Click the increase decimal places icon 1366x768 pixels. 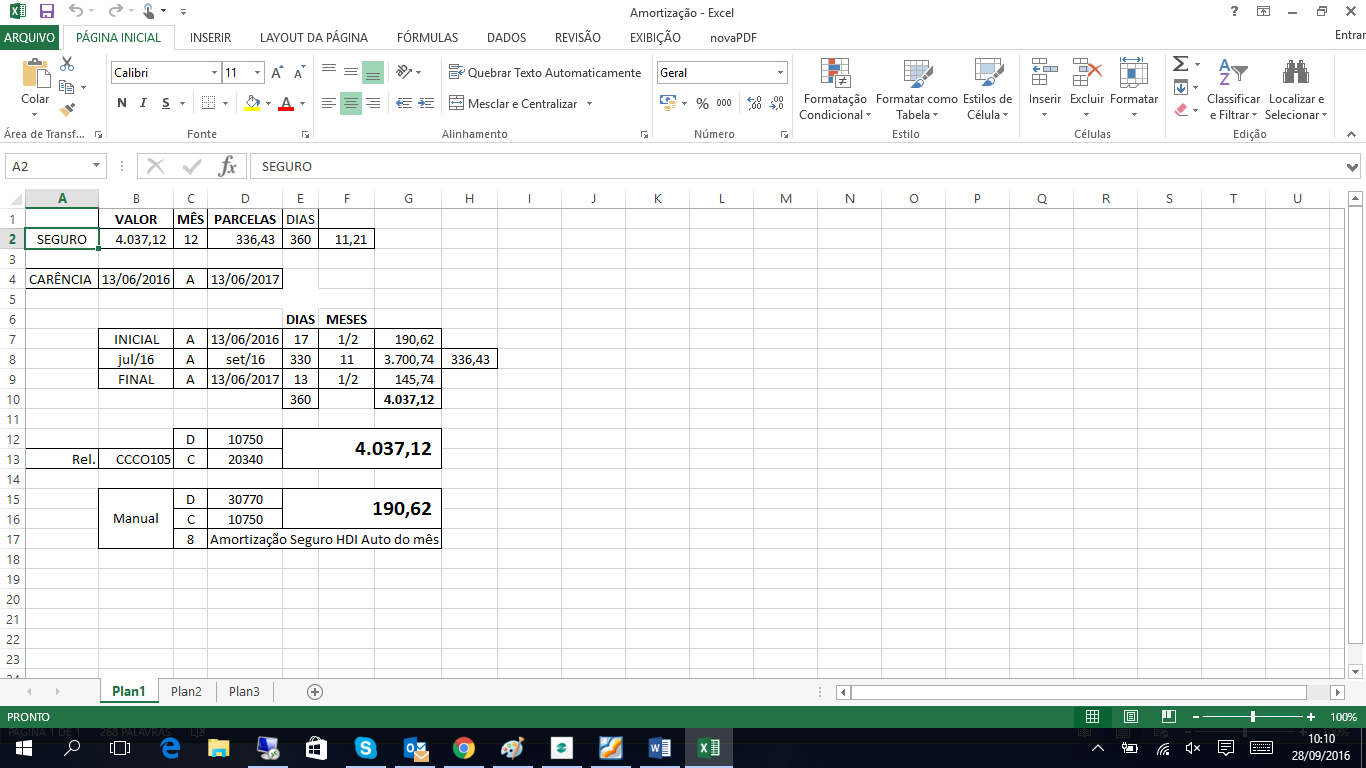(755, 103)
